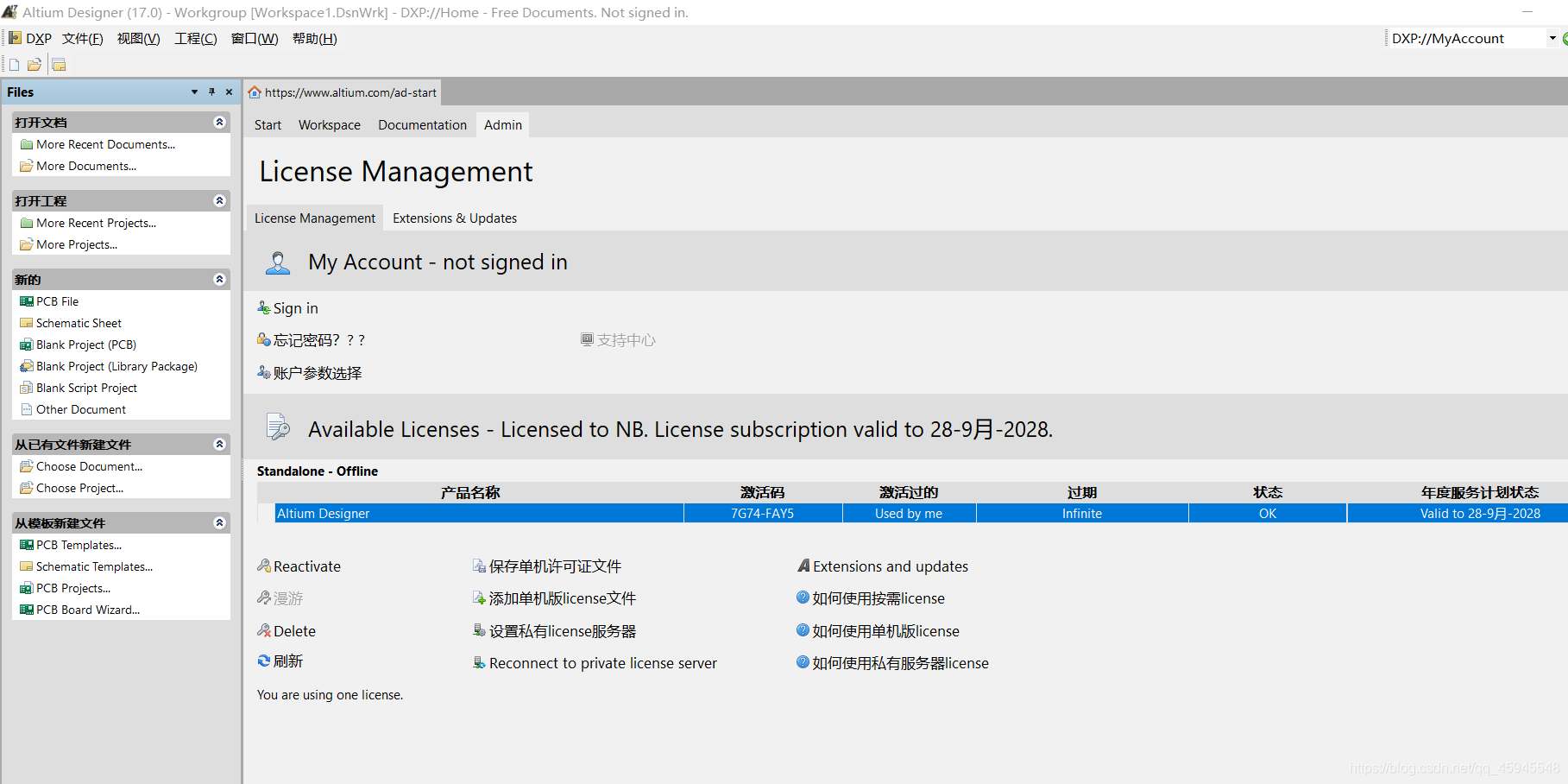1568x784 pixels.
Task: Click the Schematic Templates icon
Action: coord(27,566)
